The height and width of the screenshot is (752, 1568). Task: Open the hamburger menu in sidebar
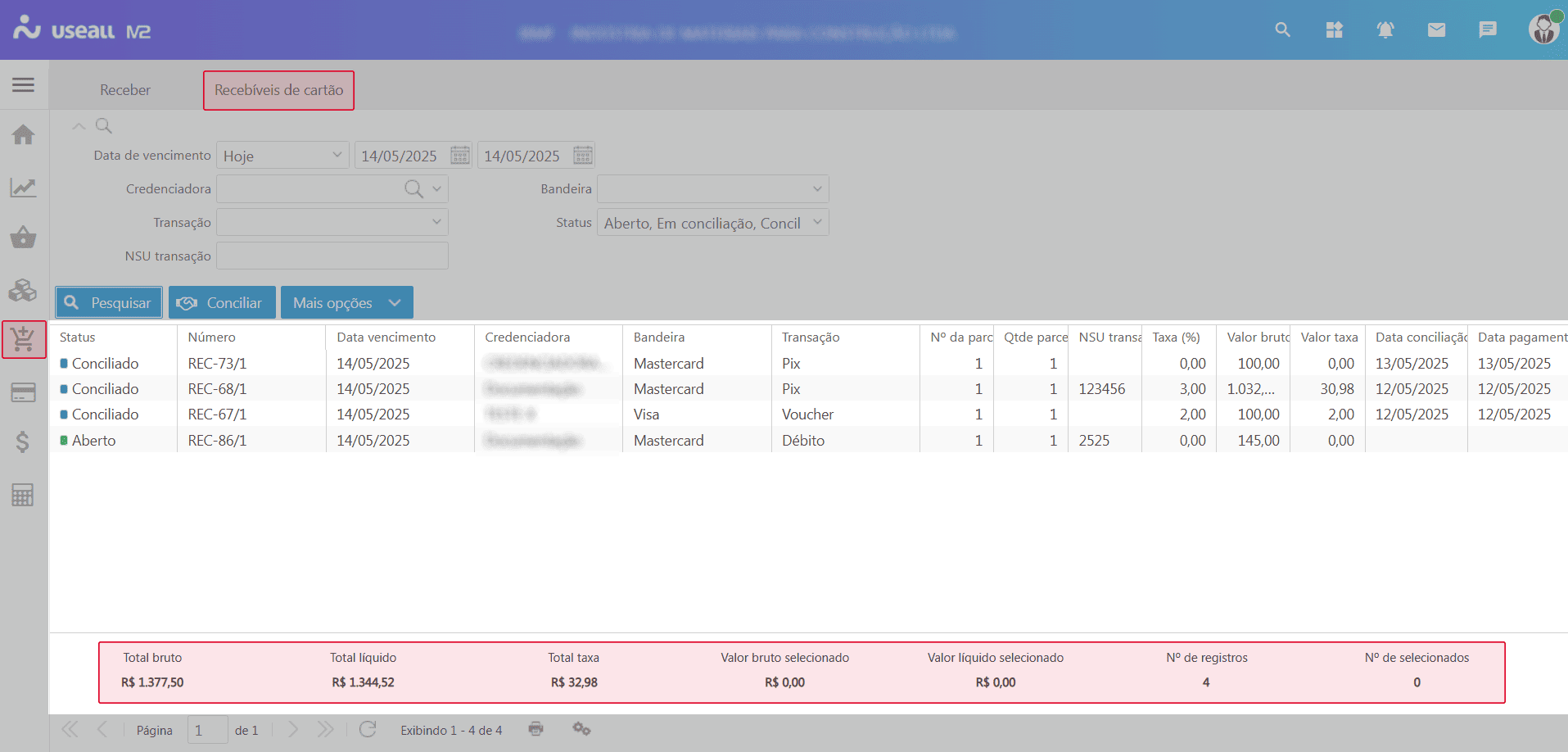pyautogui.click(x=23, y=85)
